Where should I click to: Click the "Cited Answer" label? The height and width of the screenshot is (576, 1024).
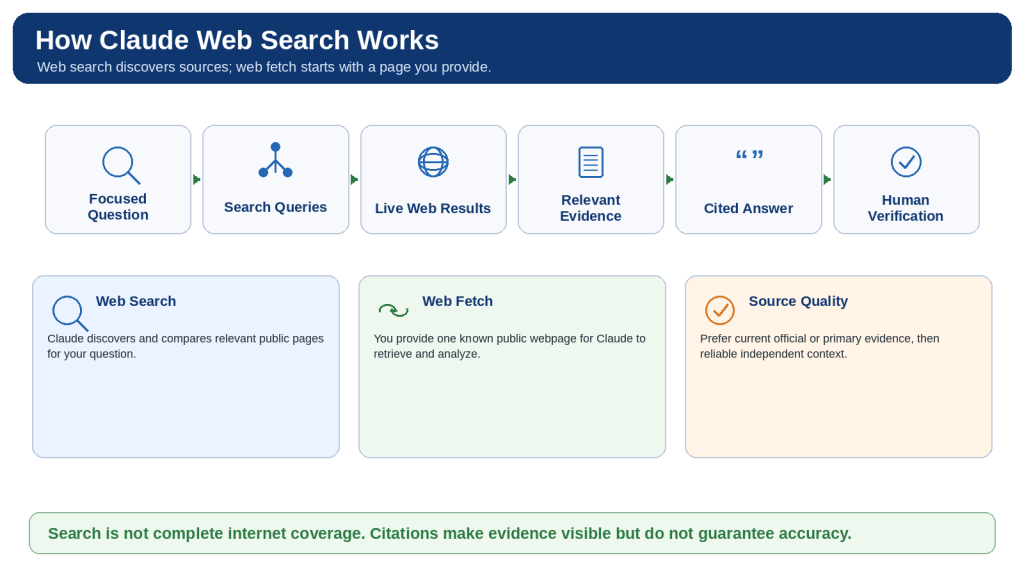point(748,208)
